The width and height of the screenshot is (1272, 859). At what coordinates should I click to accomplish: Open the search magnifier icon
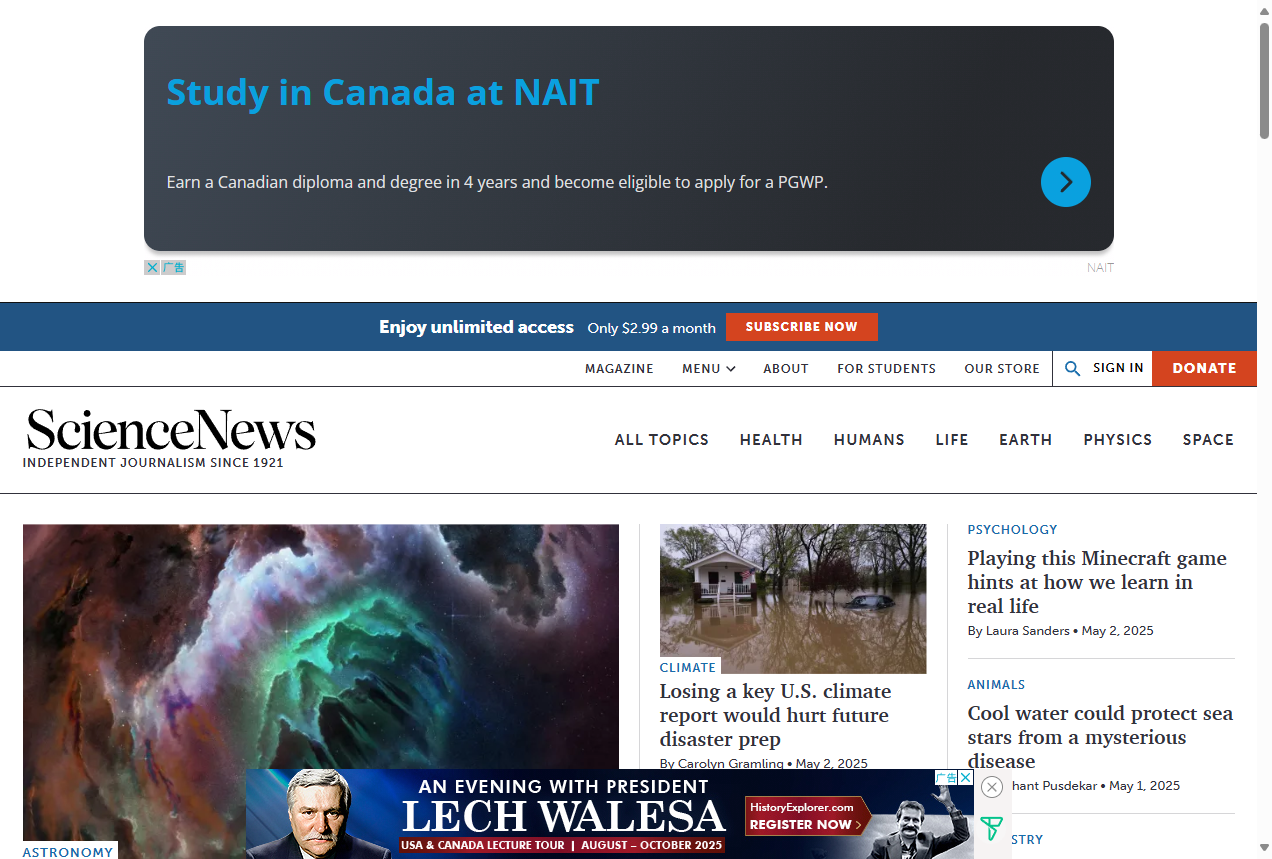pos(1072,368)
